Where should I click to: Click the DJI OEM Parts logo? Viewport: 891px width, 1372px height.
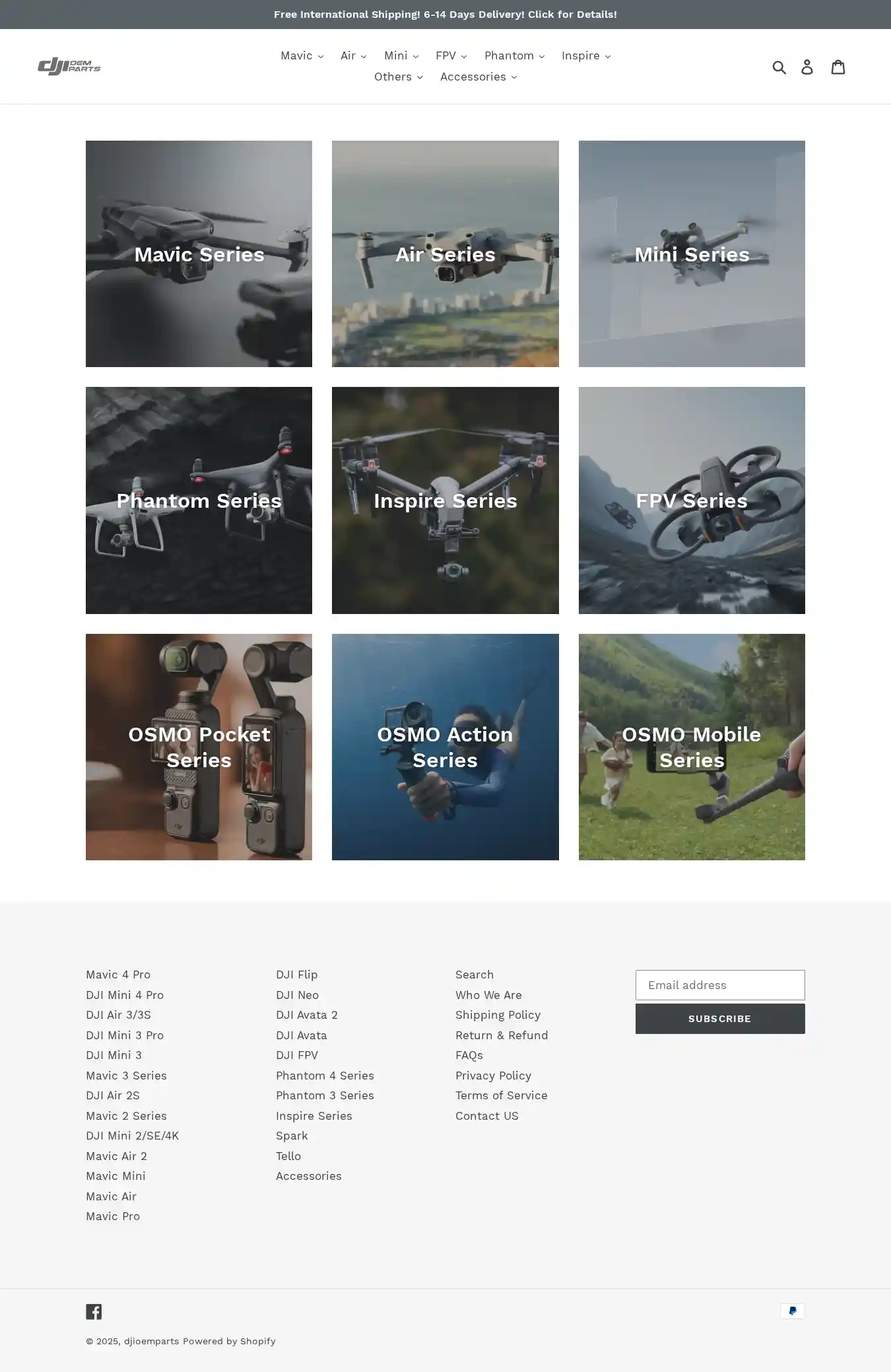69,66
